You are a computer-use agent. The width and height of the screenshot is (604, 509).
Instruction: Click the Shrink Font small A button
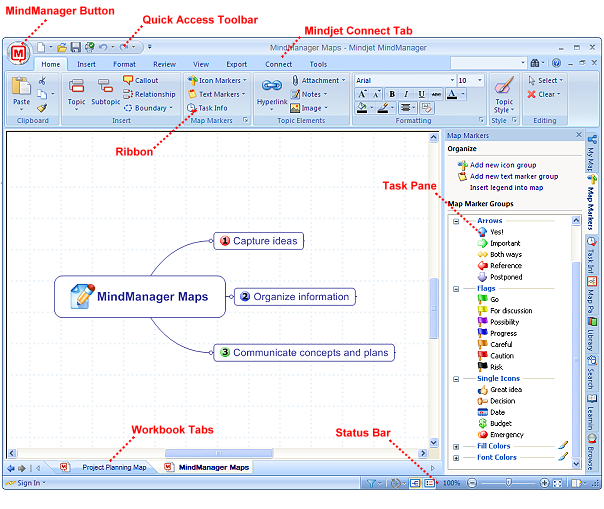pyautogui.click(x=376, y=94)
